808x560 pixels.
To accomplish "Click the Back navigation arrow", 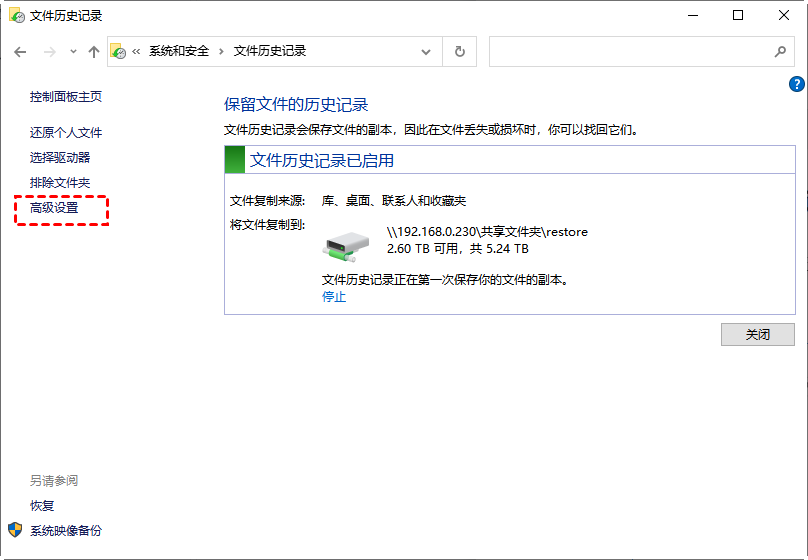I will (x=20, y=52).
